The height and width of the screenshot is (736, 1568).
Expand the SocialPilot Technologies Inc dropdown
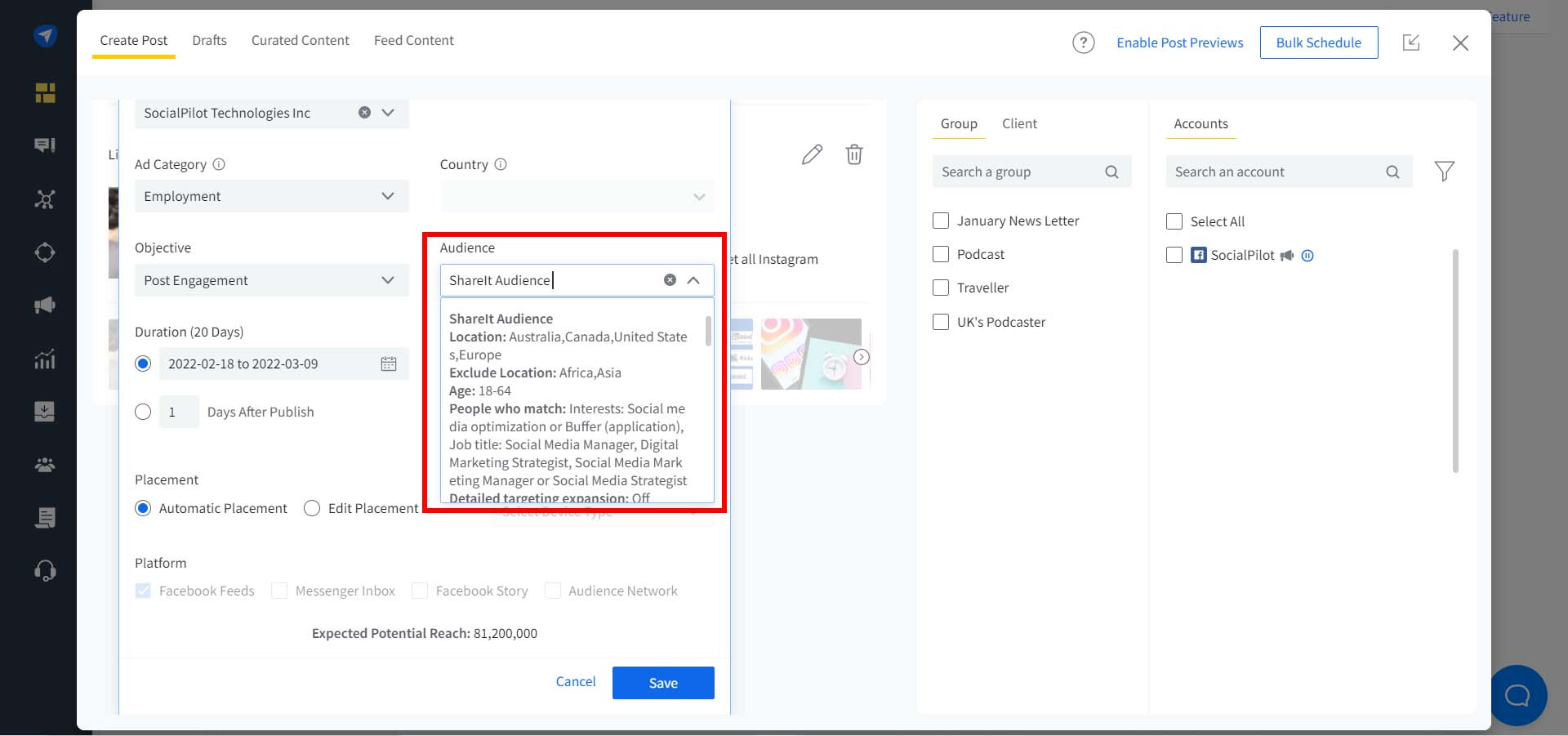[x=388, y=113]
